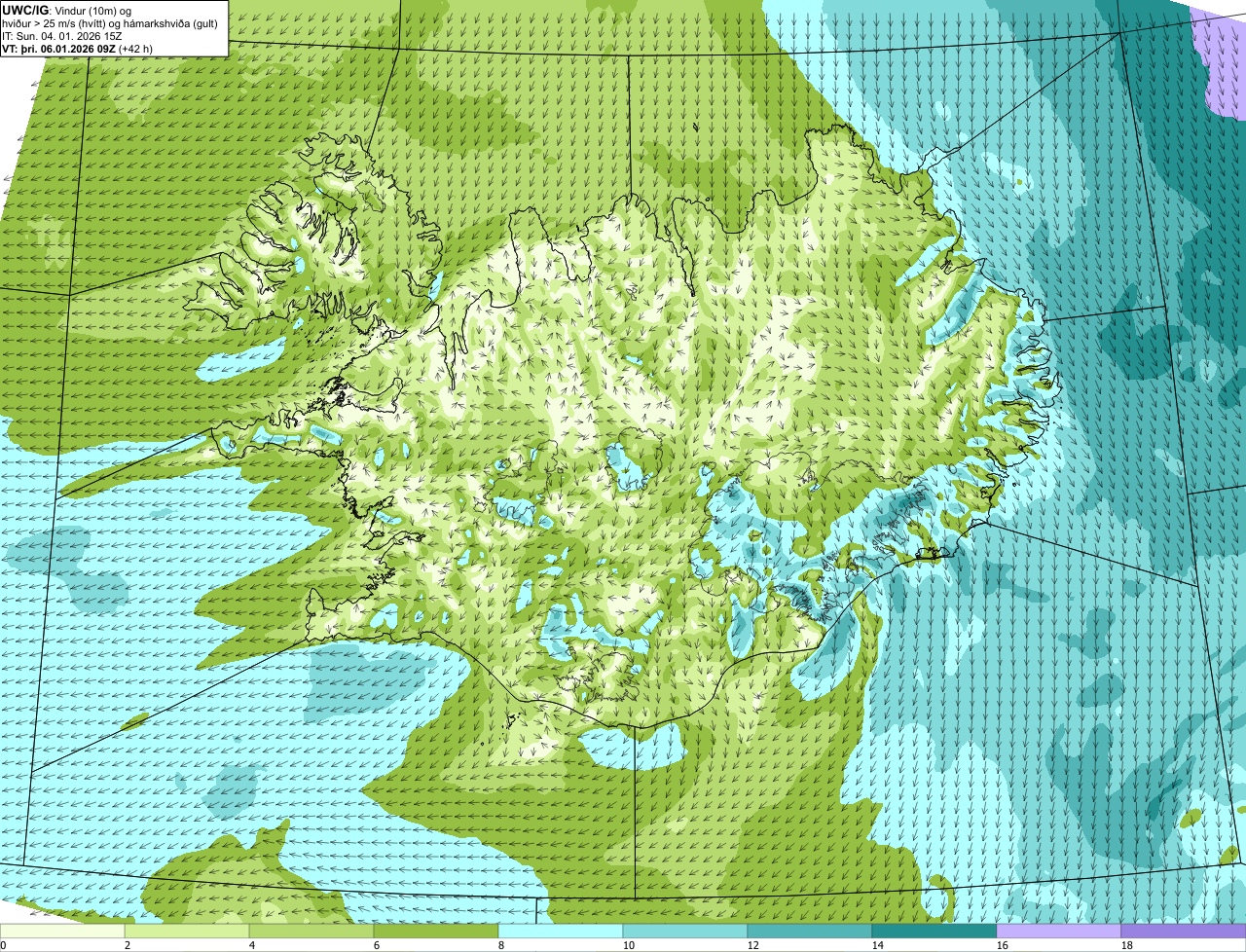Click the 10–12 m/s turquoise legend swatch

[x=685, y=932]
